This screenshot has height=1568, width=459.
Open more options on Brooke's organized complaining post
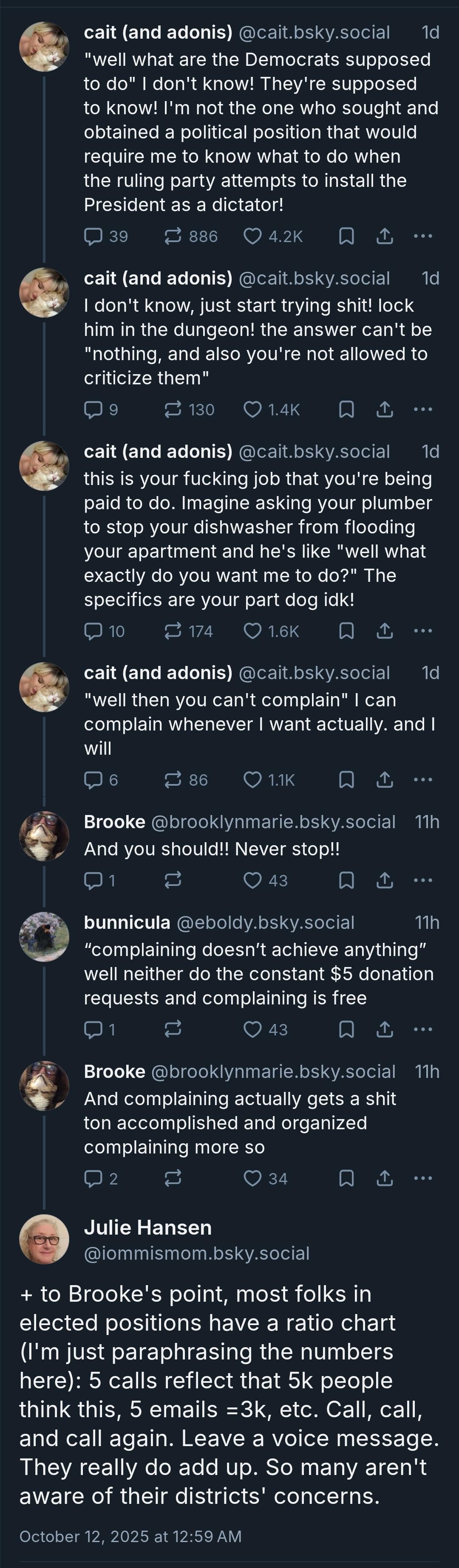(423, 1179)
